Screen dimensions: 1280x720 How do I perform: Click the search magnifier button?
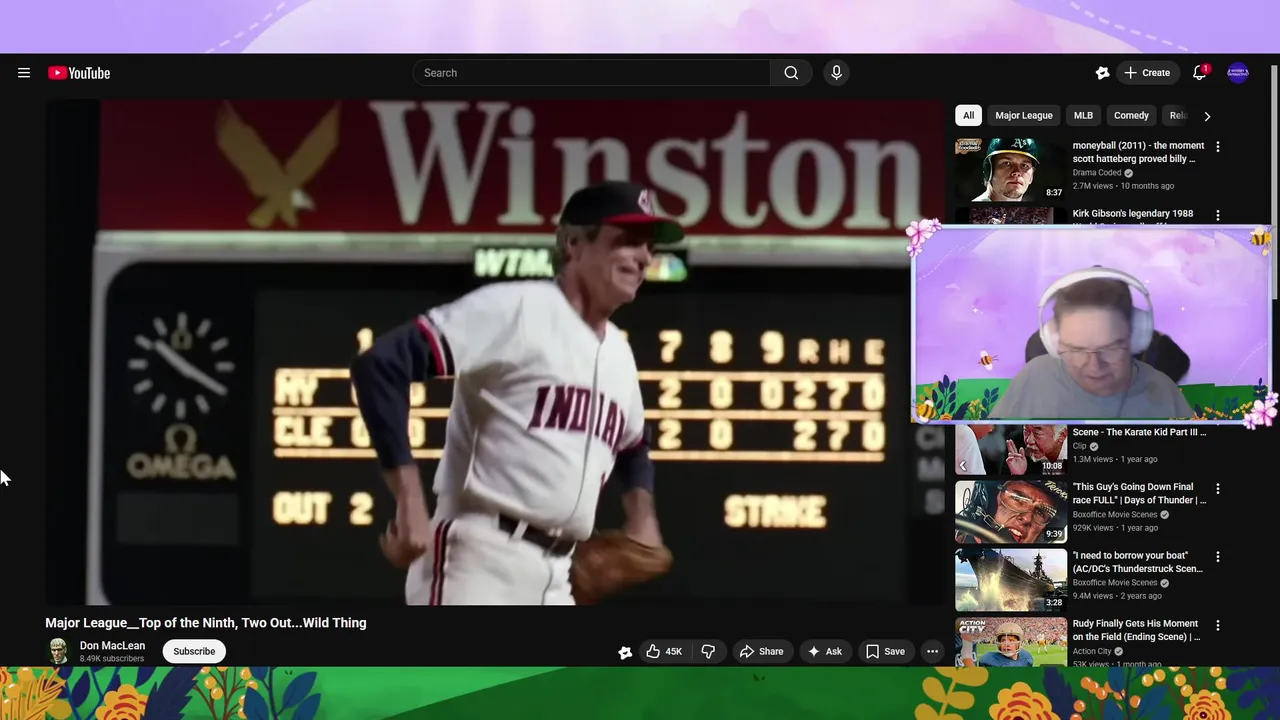click(x=791, y=73)
